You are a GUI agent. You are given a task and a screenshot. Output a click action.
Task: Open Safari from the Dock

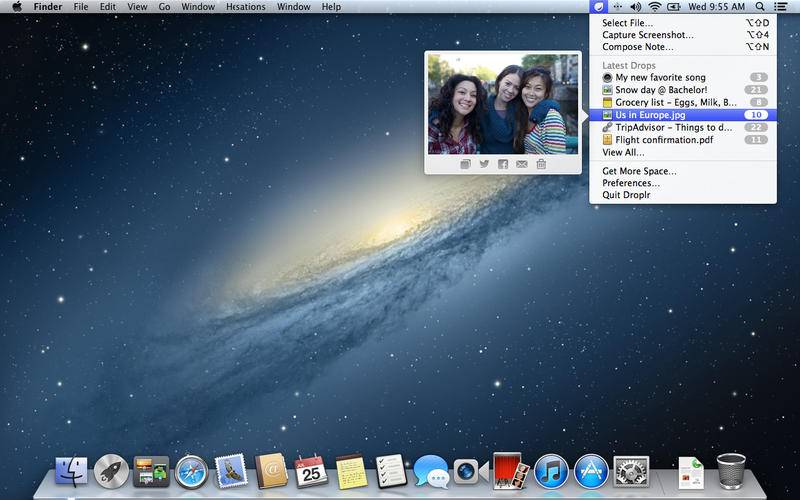point(191,470)
